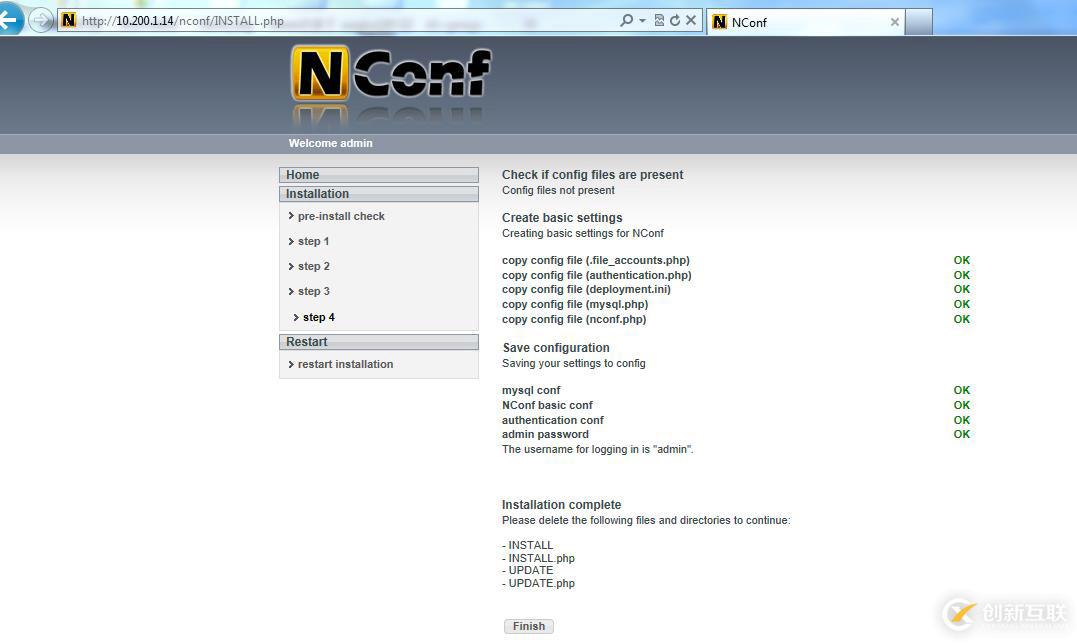Click the 'Create basic settings' heading
1077x643 pixels.
tap(562, 218)
